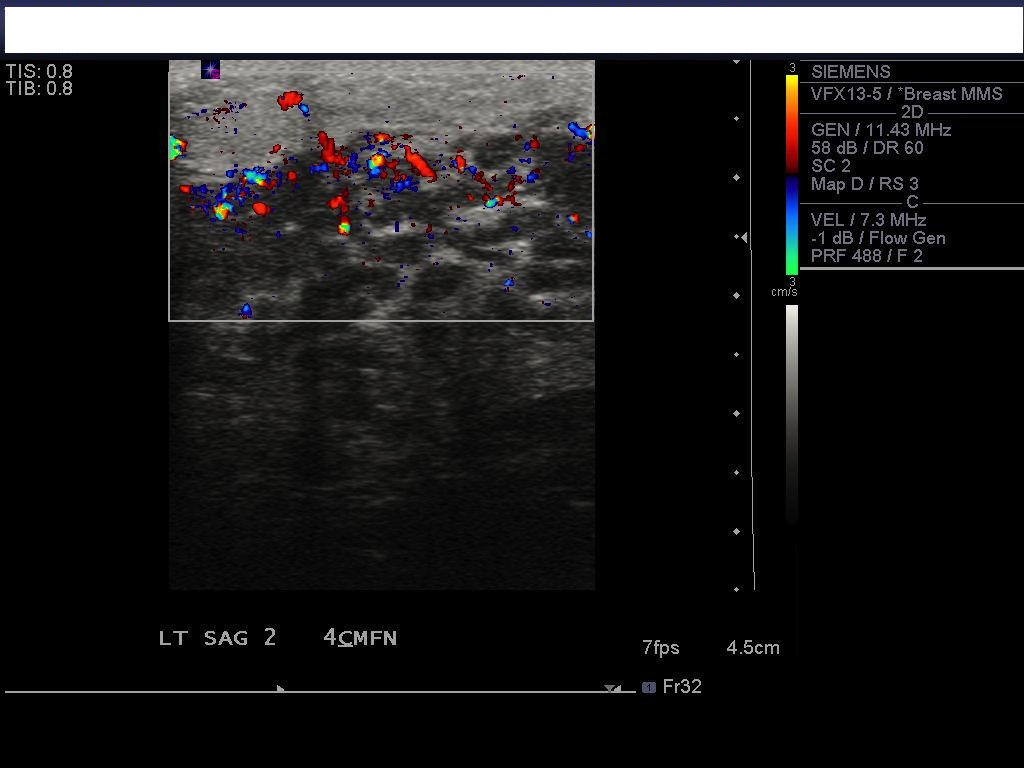
Task: Click the focal zone arrow on depth scale
Action: [741, 237]
